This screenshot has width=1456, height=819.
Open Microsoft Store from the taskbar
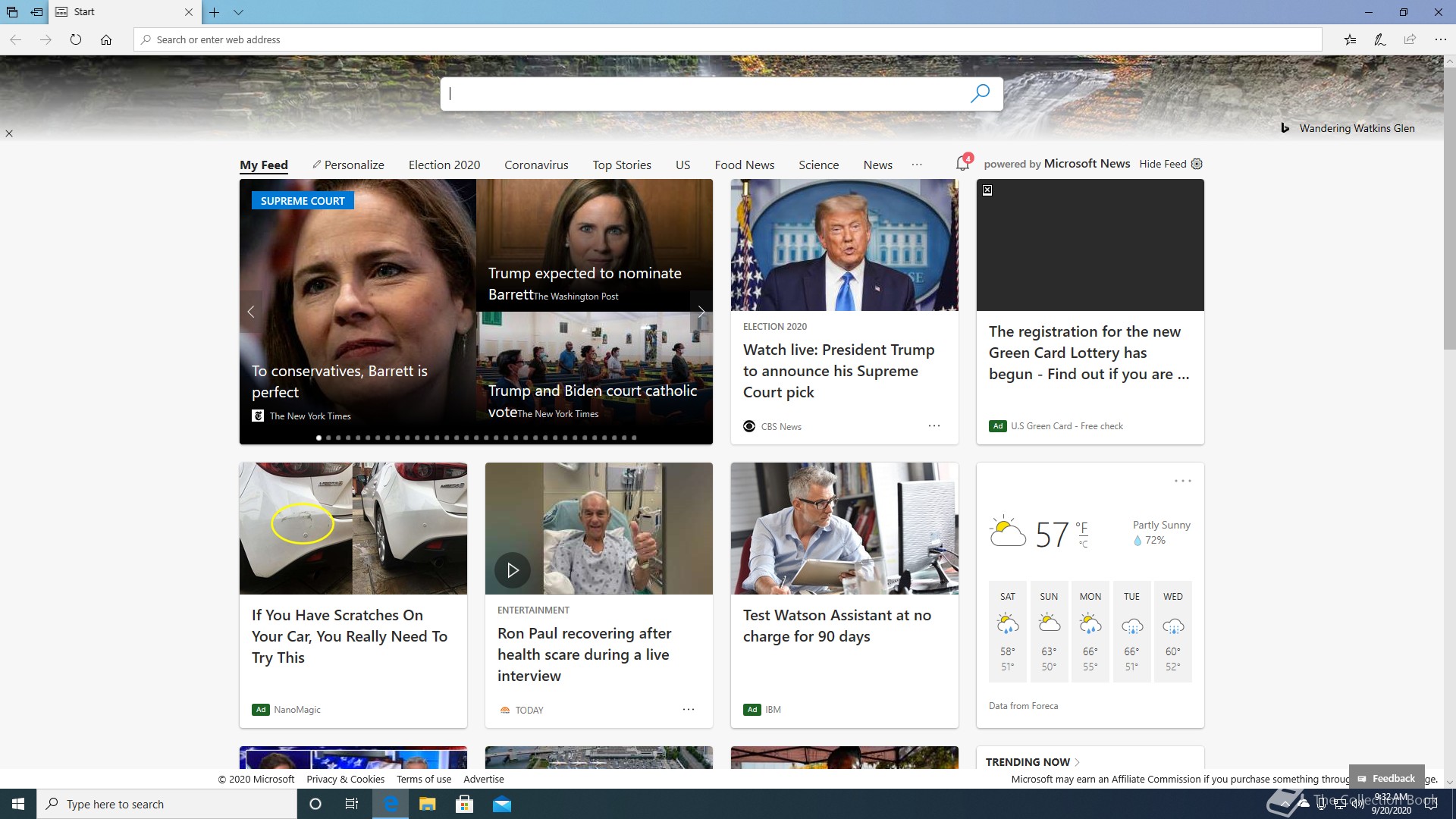(464, 804)
